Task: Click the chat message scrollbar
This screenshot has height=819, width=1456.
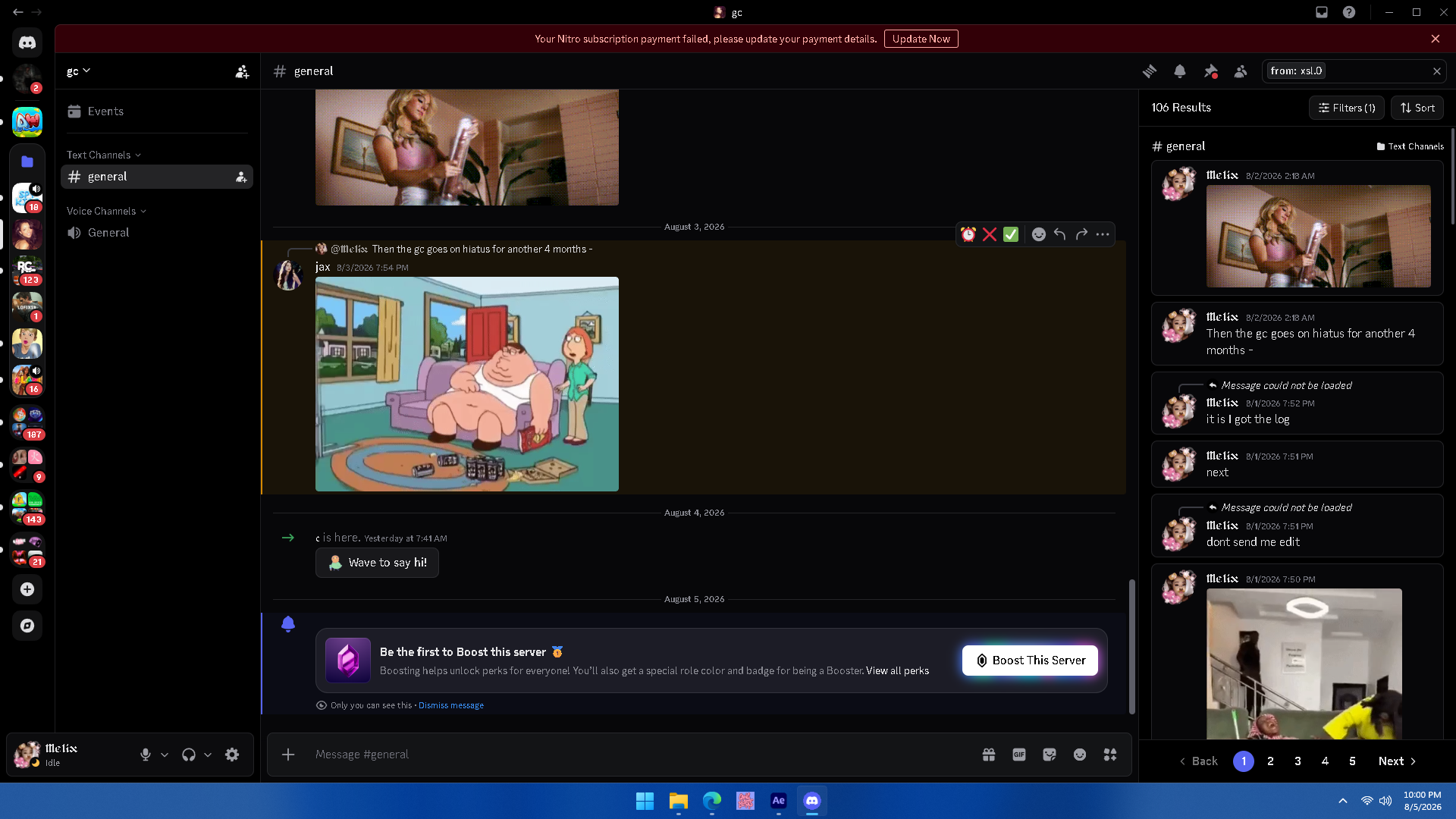Action: pos(1132,647)
